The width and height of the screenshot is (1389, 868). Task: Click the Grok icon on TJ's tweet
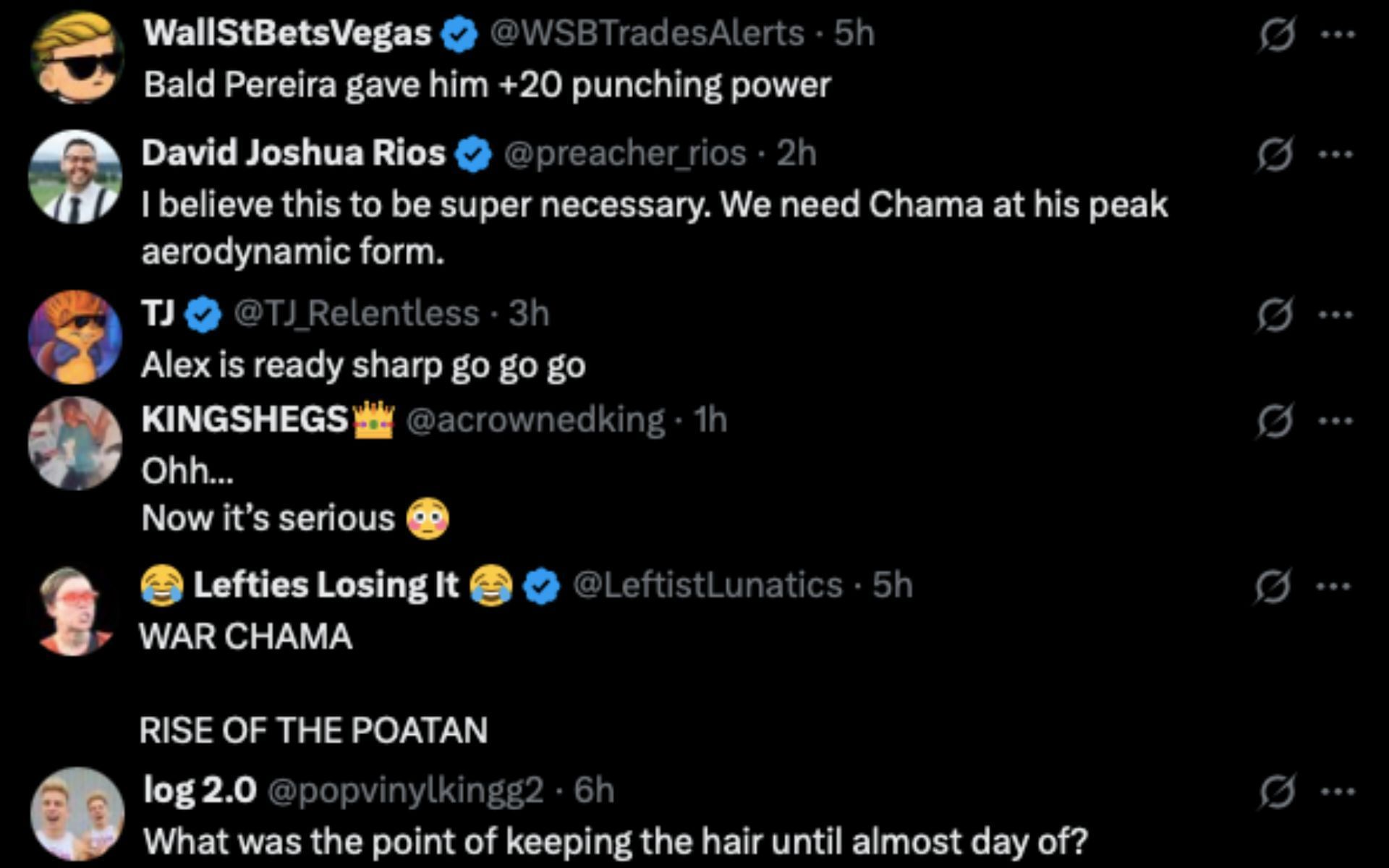coord(1275,315)
